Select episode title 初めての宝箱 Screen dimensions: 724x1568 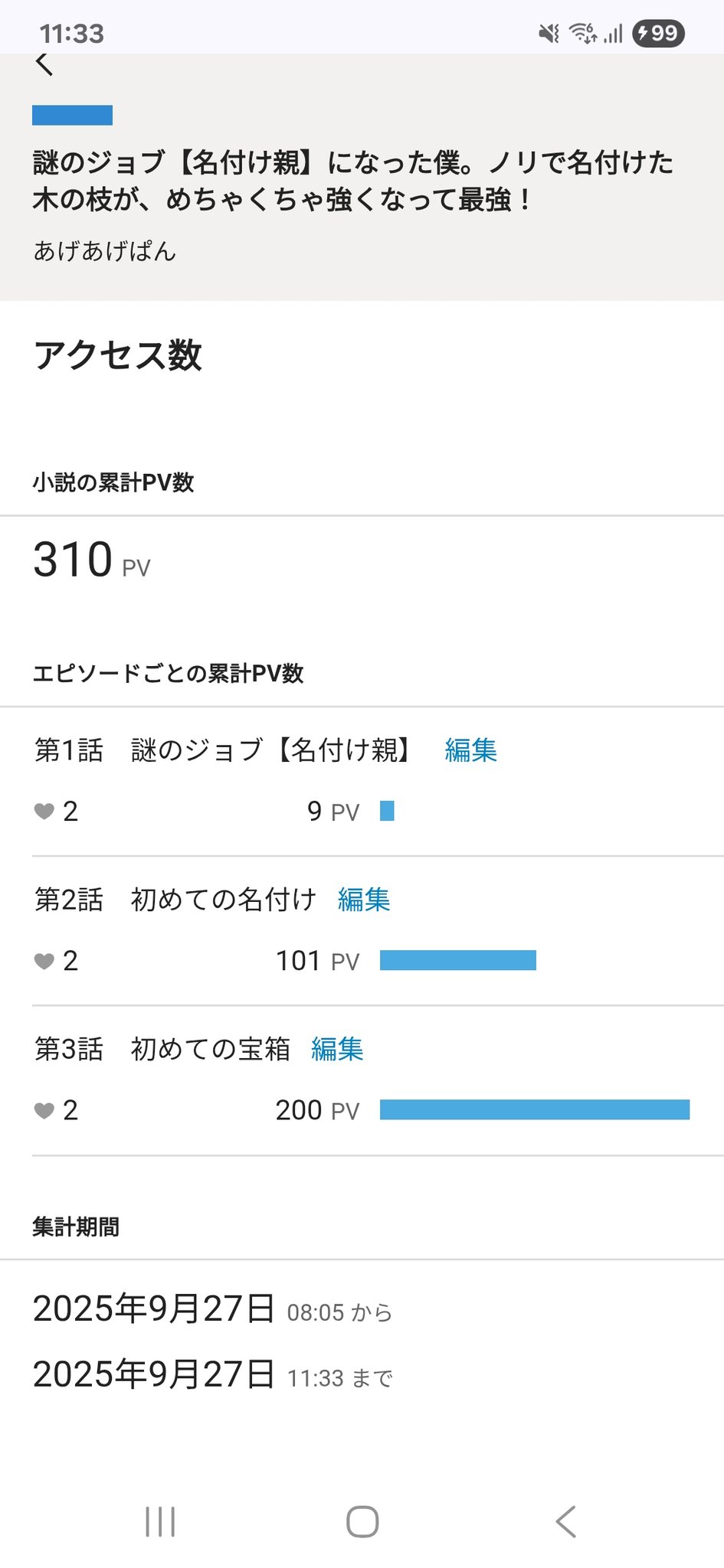[x=211, y=1048]
